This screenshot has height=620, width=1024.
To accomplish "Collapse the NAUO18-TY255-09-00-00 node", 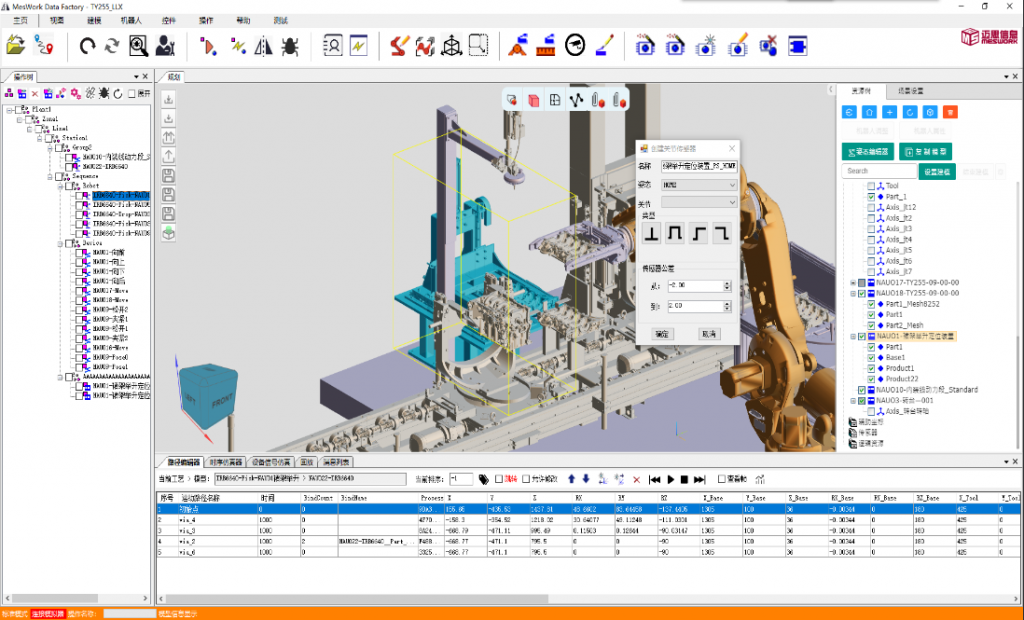I will pyautogui.click(x=853, y=293).
